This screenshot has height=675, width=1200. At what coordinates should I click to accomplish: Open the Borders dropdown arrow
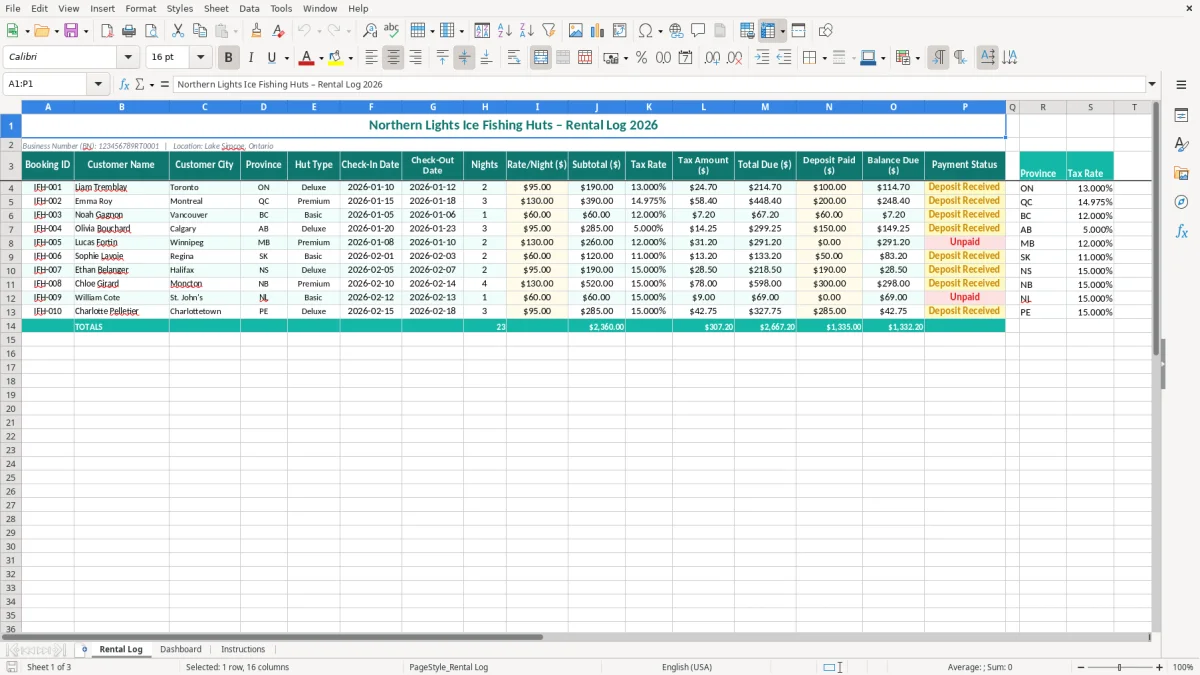[823, 58]
